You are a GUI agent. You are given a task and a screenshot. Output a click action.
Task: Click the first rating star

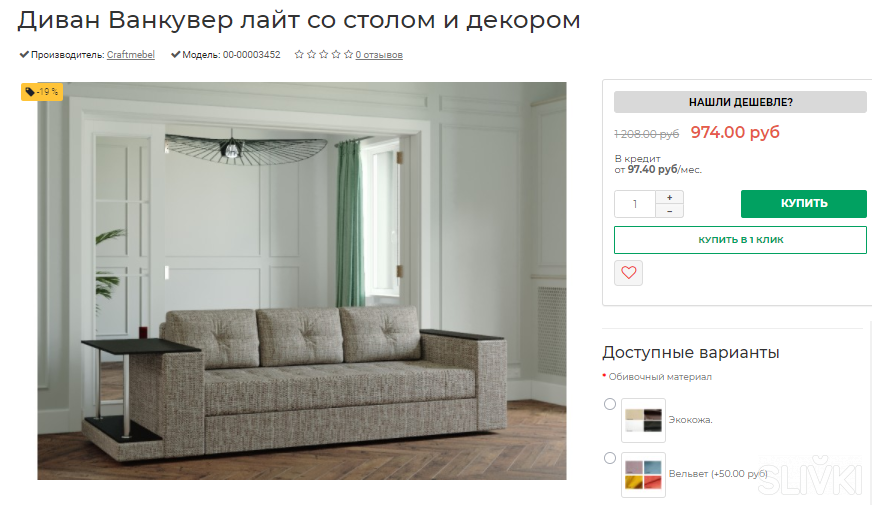299,55
